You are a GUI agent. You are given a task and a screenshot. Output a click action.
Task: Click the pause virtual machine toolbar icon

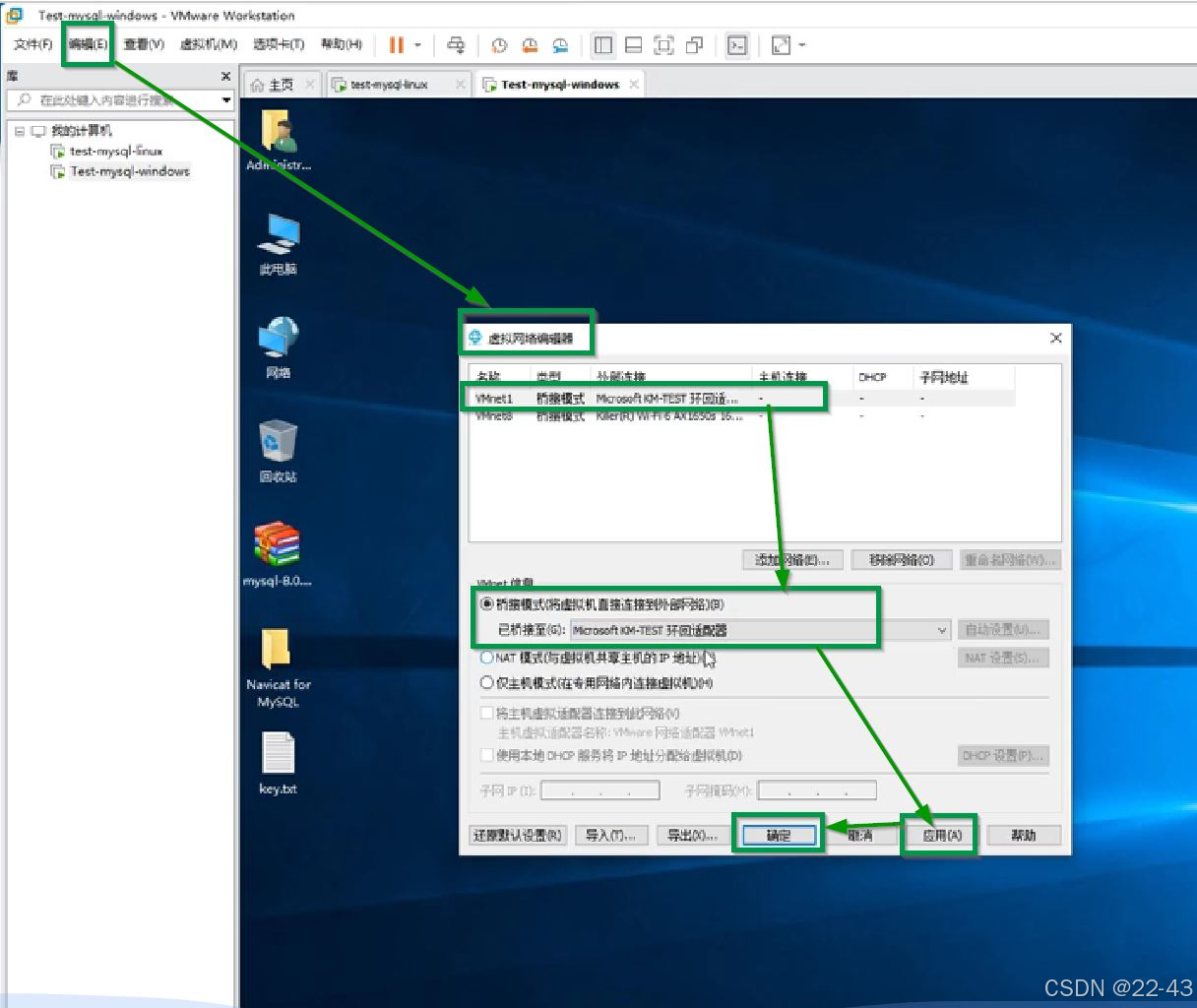(x=396, y=44)
